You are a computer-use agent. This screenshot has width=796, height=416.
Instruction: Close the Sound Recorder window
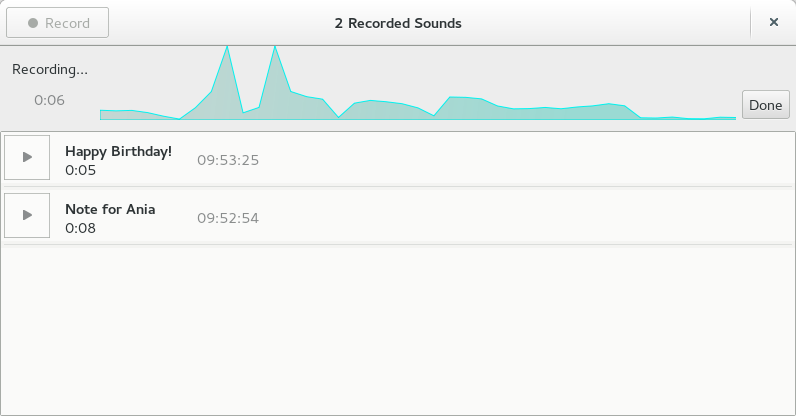[x=774, y=22]
